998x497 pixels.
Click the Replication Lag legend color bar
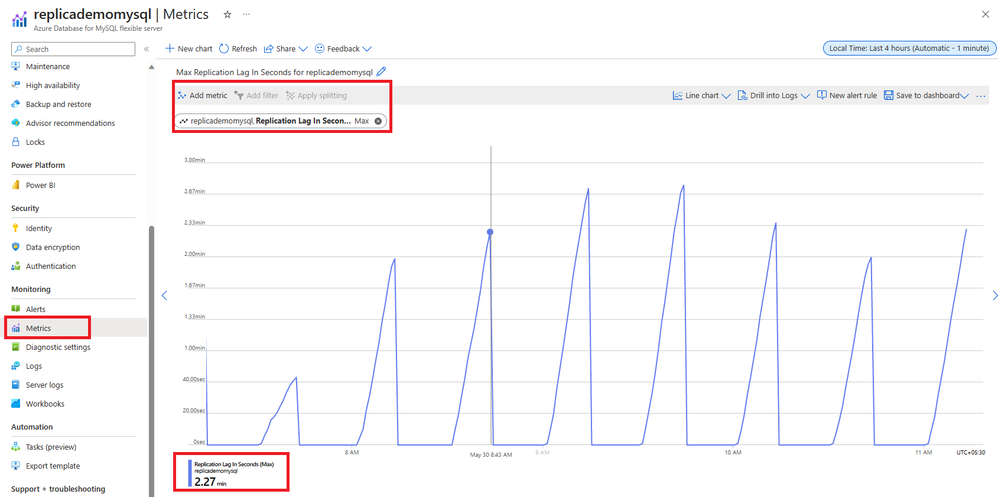click(x=190, y=473)
